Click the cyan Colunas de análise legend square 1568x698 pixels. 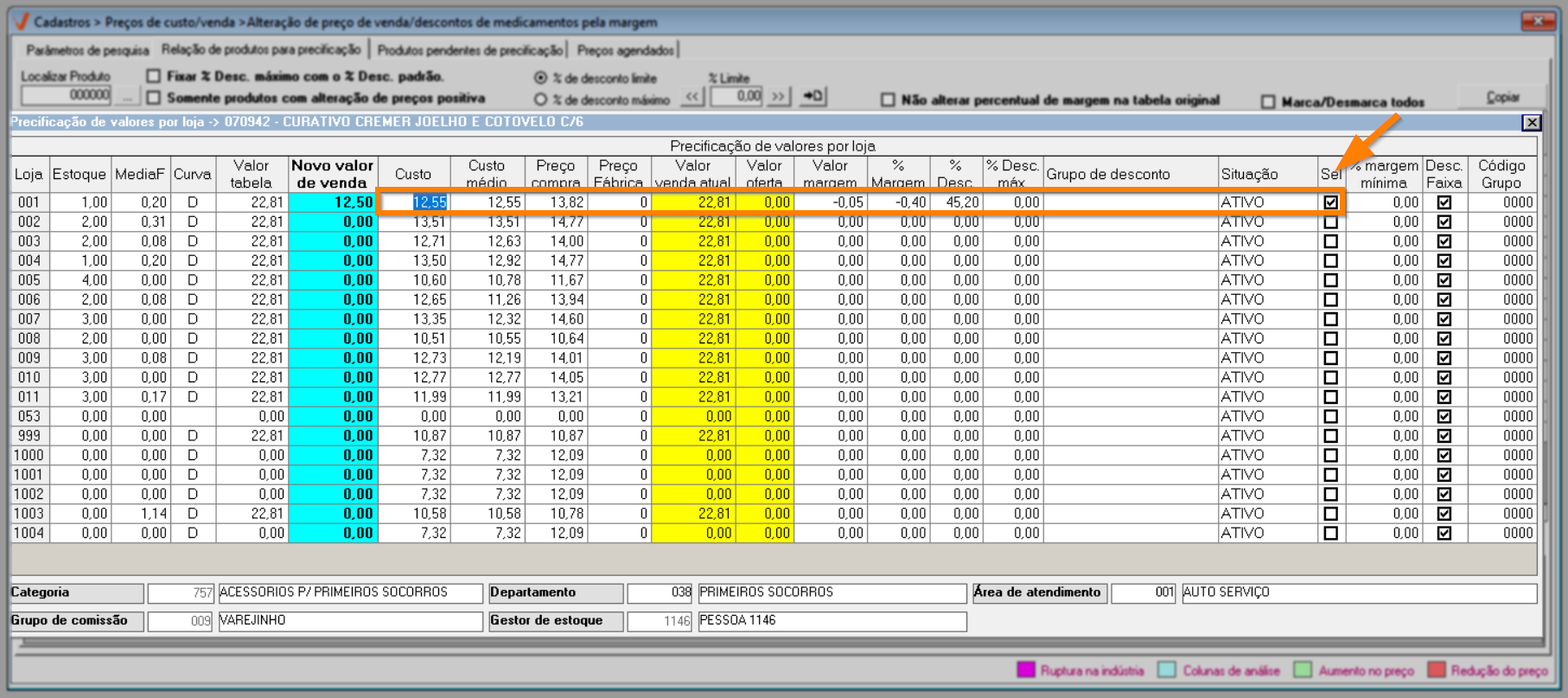[x=1167, y=670]
